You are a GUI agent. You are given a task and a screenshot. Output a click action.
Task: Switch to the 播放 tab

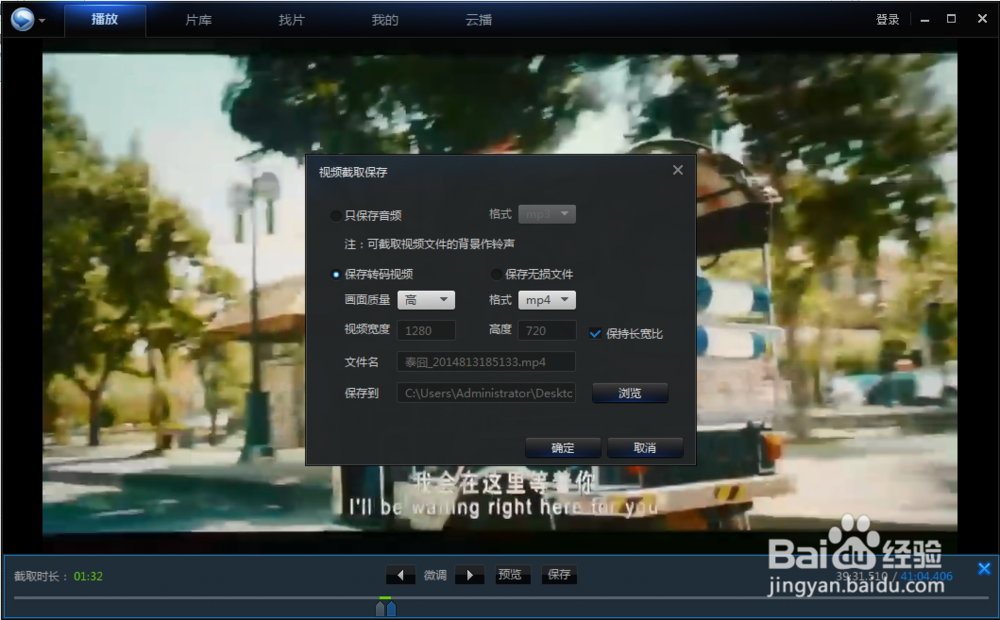coord(105,20)
